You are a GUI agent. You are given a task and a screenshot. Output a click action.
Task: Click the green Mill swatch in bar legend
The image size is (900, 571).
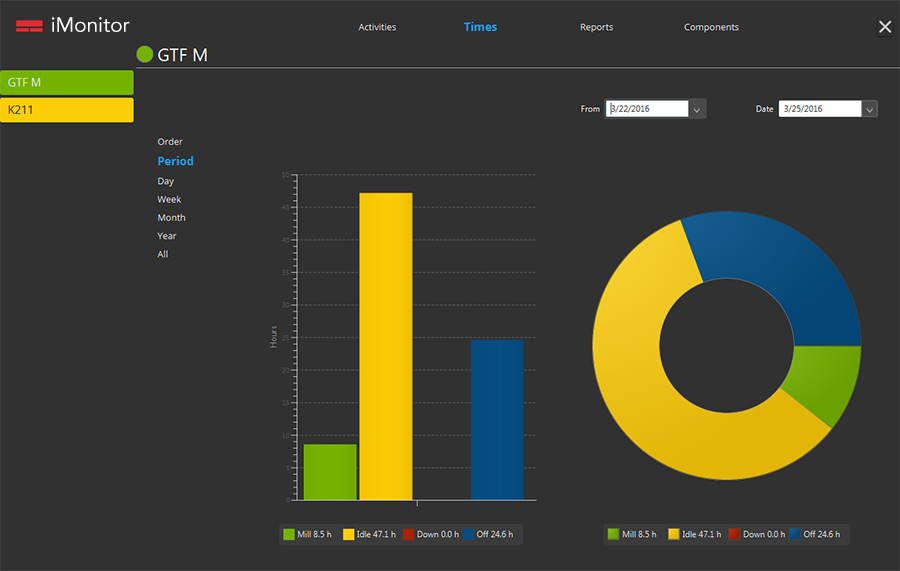pyautogui.click(x=289, y=535)
